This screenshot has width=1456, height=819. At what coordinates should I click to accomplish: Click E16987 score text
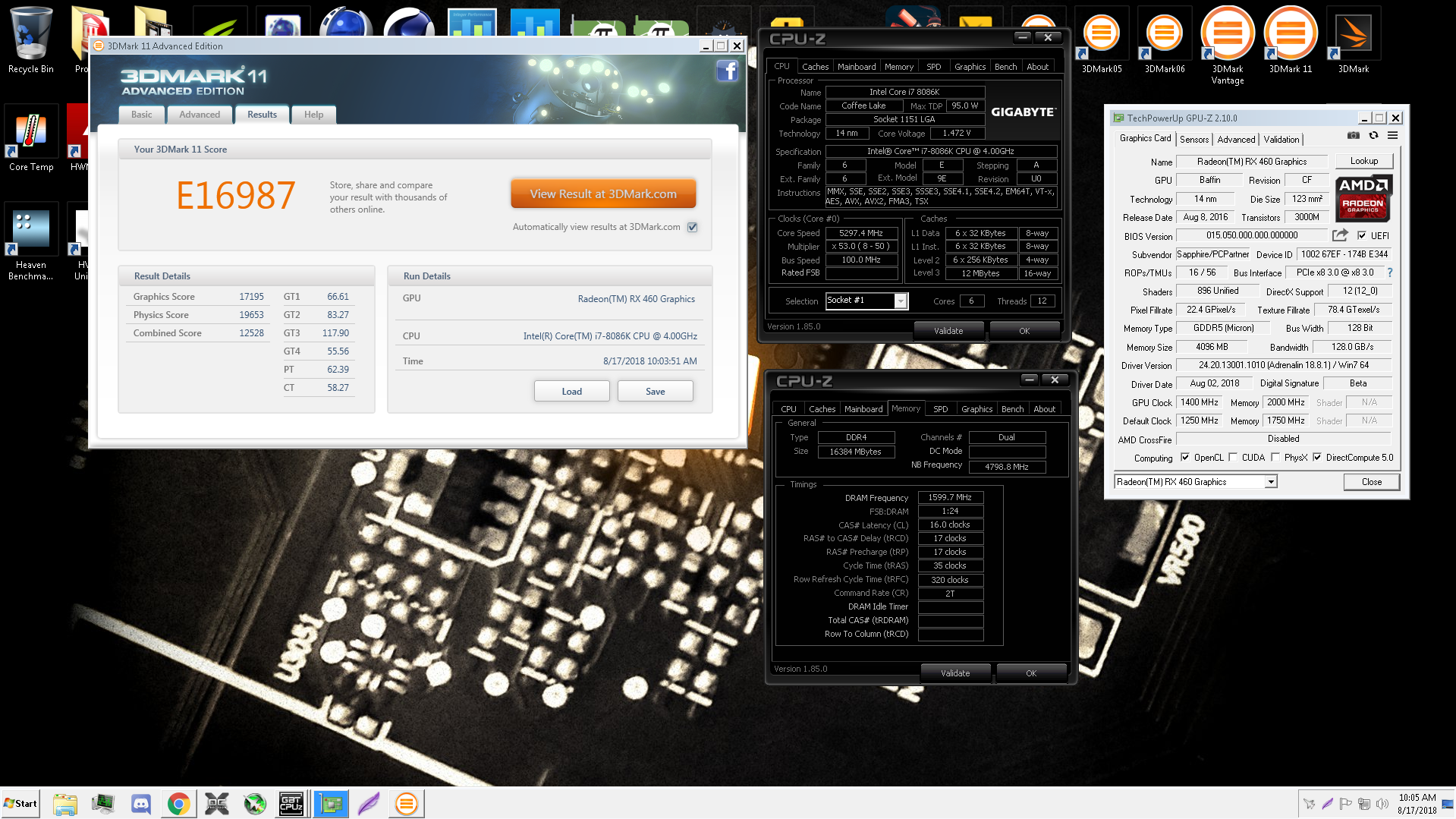pos(235,195)
